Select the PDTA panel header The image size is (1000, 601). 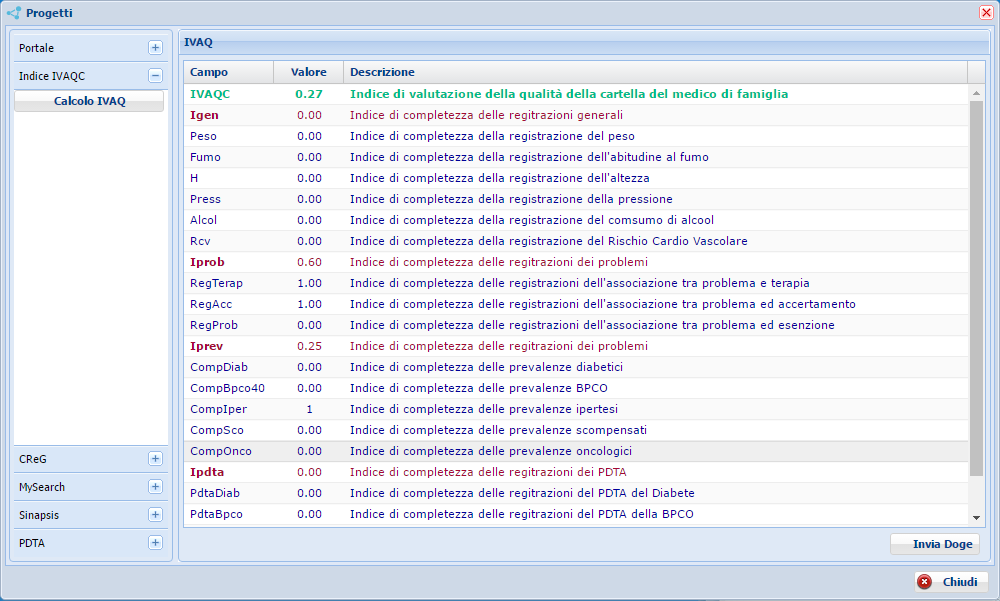(x=91, y=543)
